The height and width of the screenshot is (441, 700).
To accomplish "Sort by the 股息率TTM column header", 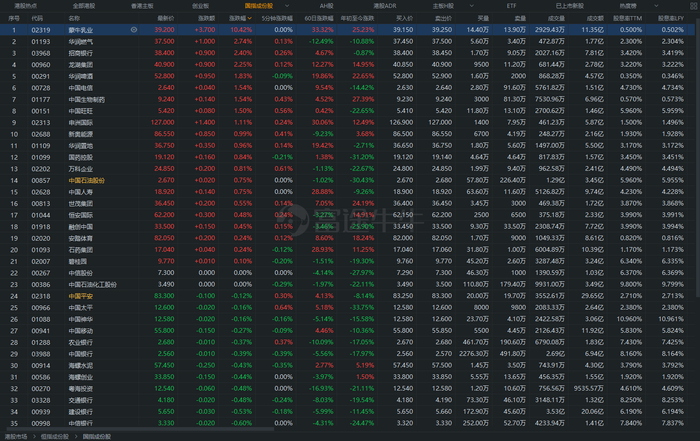I will (627, 18).
